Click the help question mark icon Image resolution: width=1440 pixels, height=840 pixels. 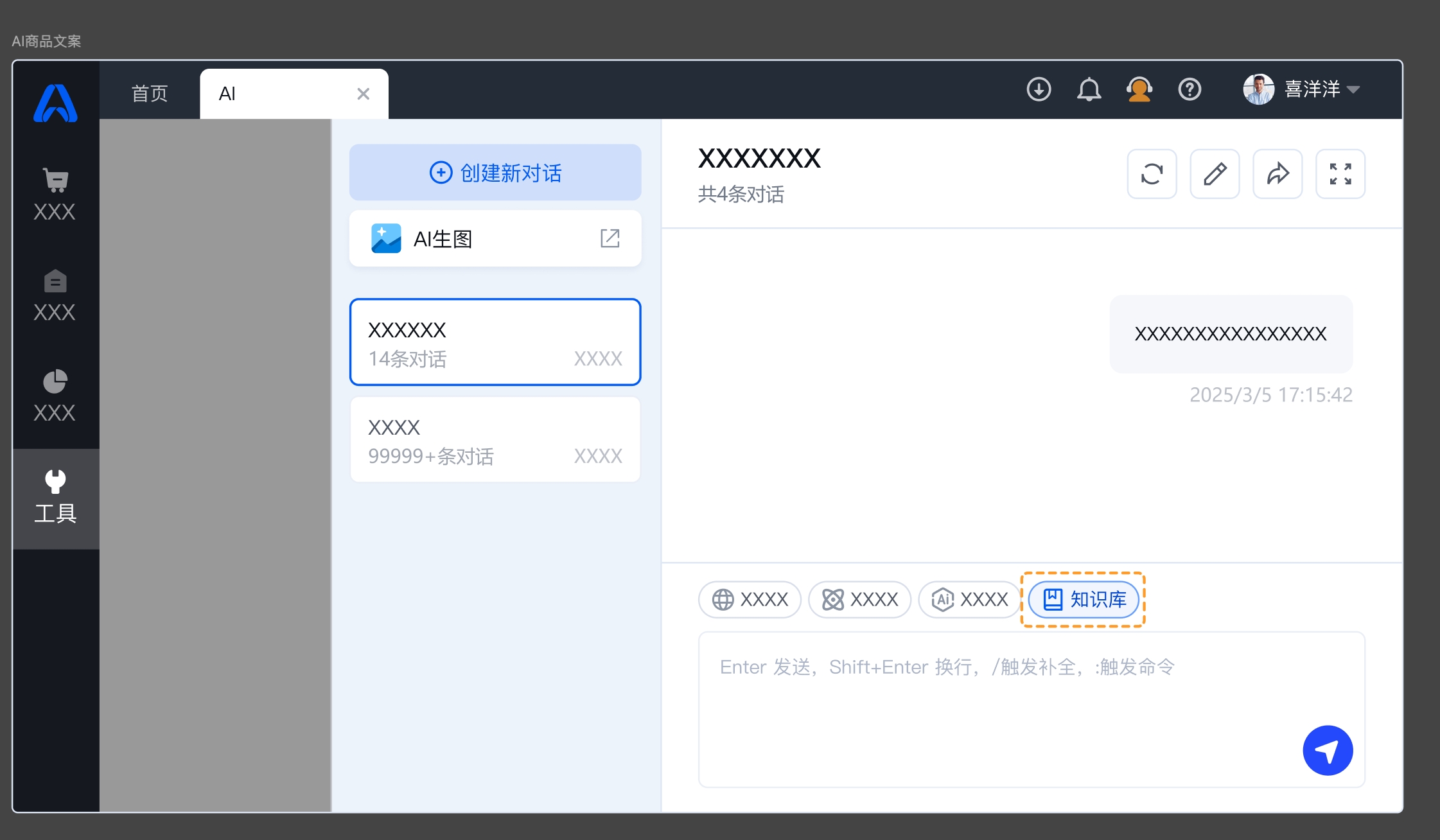pos(1190,89)
